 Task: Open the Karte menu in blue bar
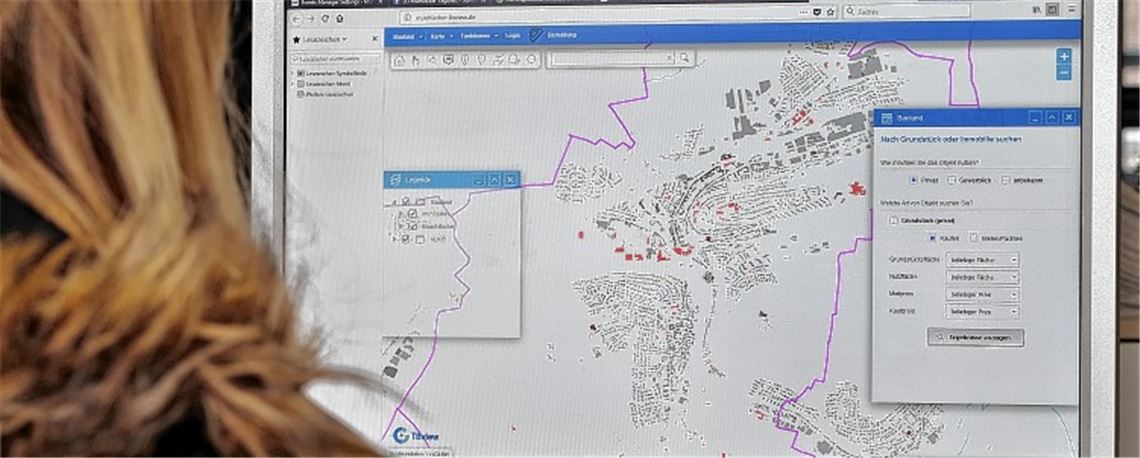pyautogui.click(x=439, y=35)
